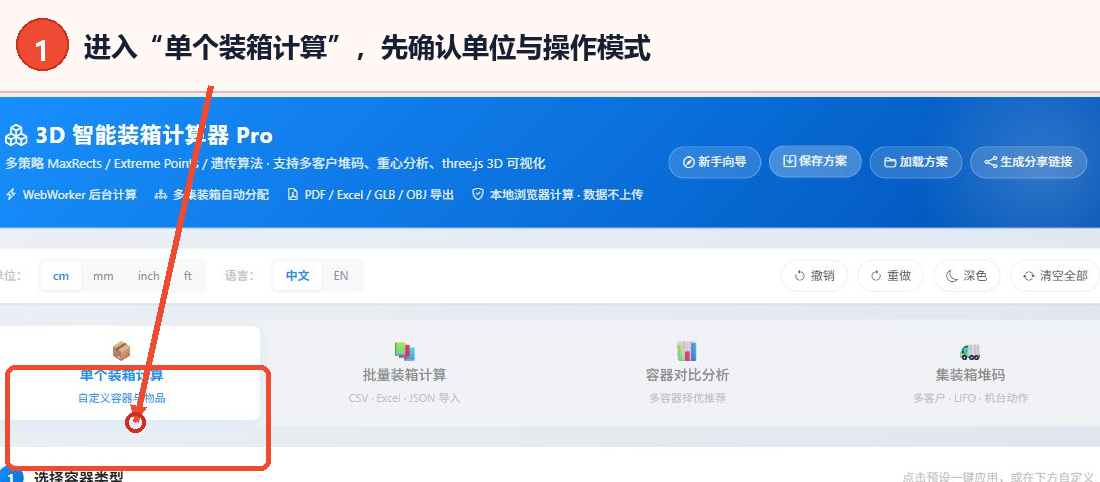
Task: Open the 容器对比分析 tab
Action: 688,373
